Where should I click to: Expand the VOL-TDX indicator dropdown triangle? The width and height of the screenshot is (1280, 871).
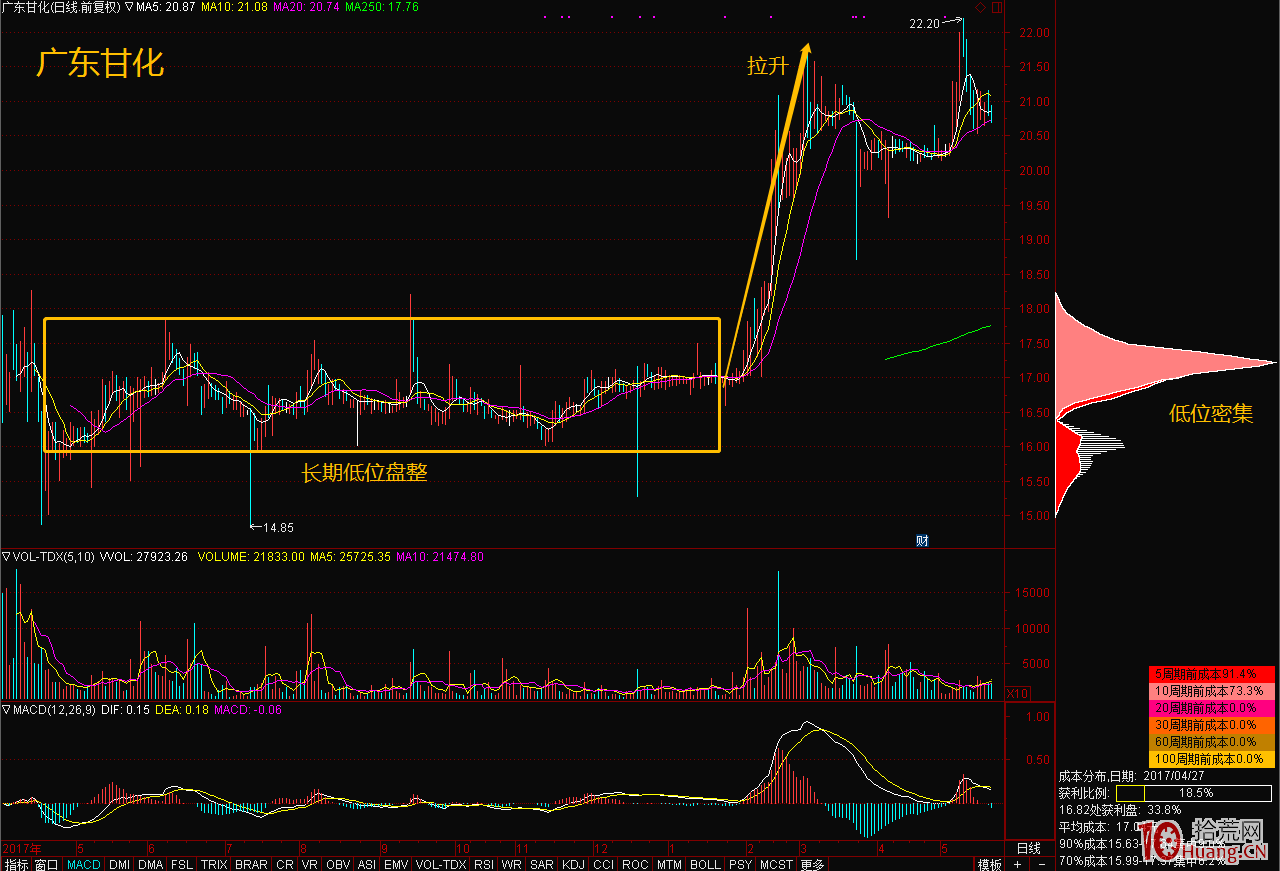point(6,556)
